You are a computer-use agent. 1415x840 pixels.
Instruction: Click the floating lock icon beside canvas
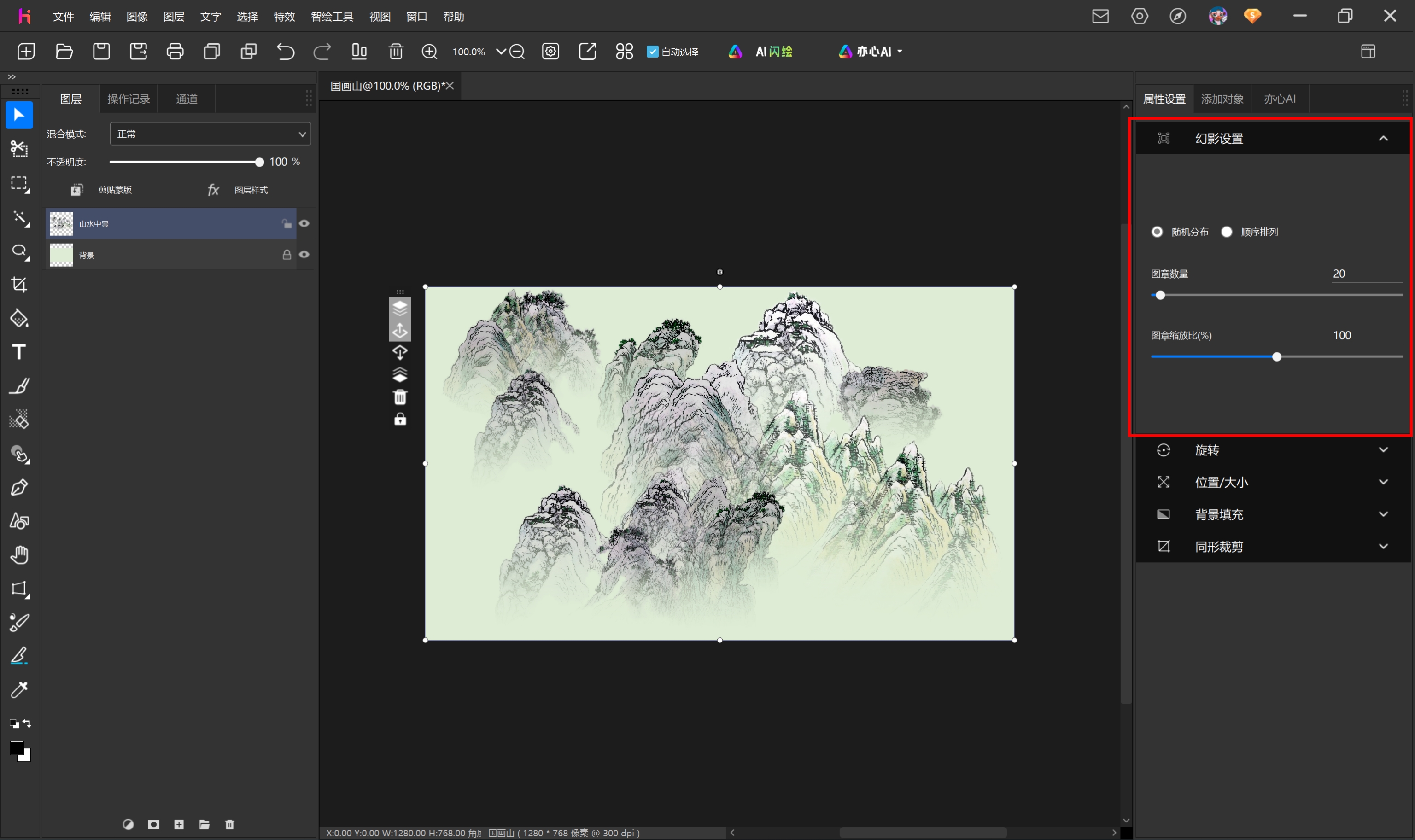pyautogui.click(x=400, y=420)
